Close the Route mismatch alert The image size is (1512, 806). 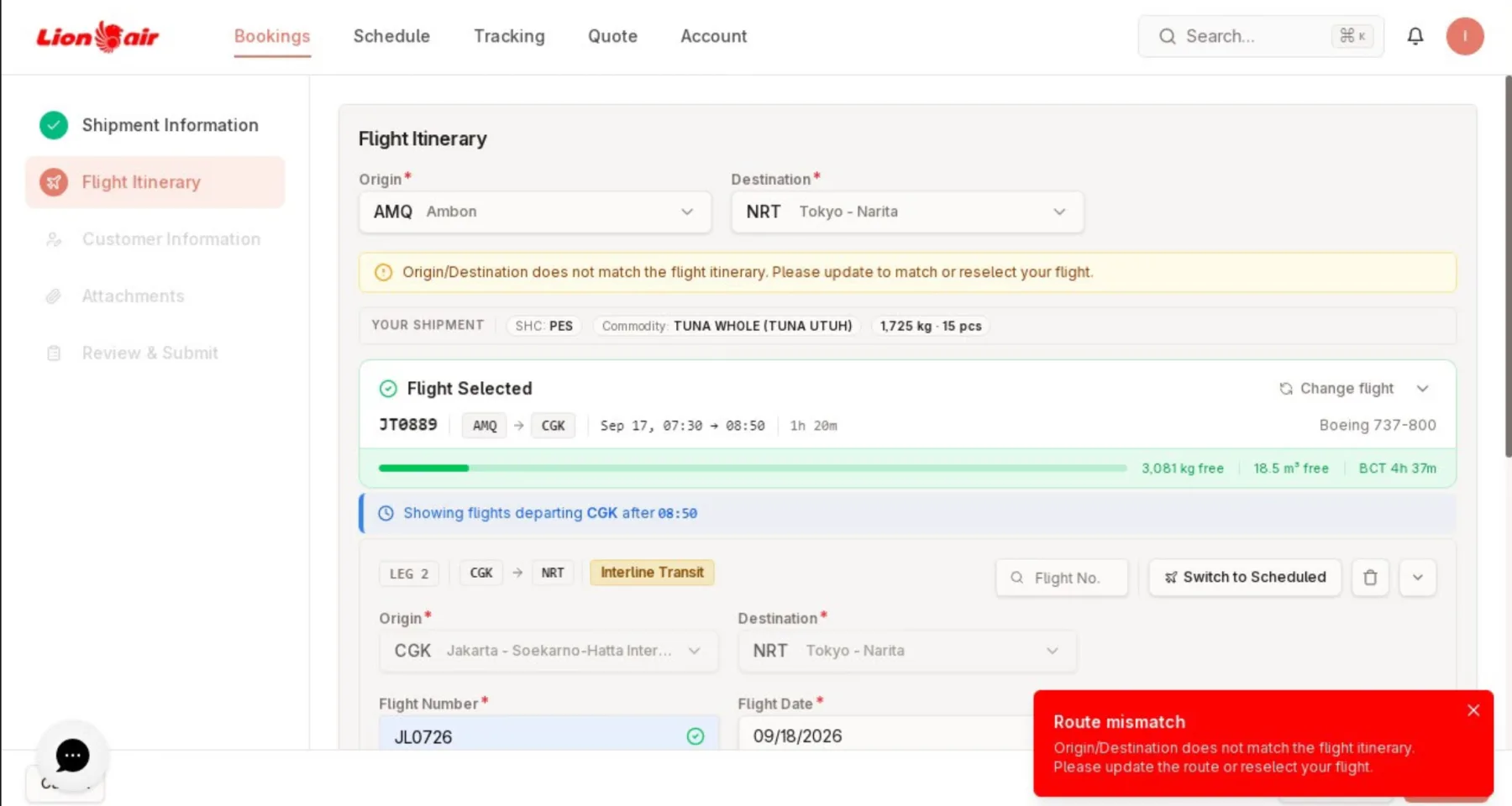(1473, 710)
